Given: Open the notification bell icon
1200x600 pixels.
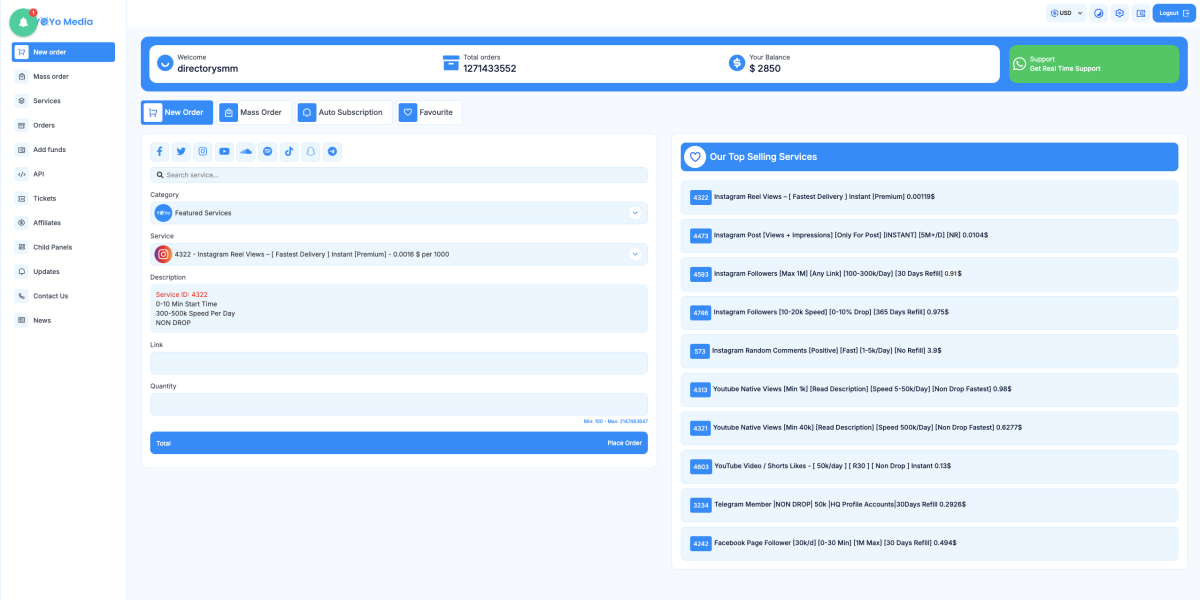Looking at the screenshot, I should (23, 22).
